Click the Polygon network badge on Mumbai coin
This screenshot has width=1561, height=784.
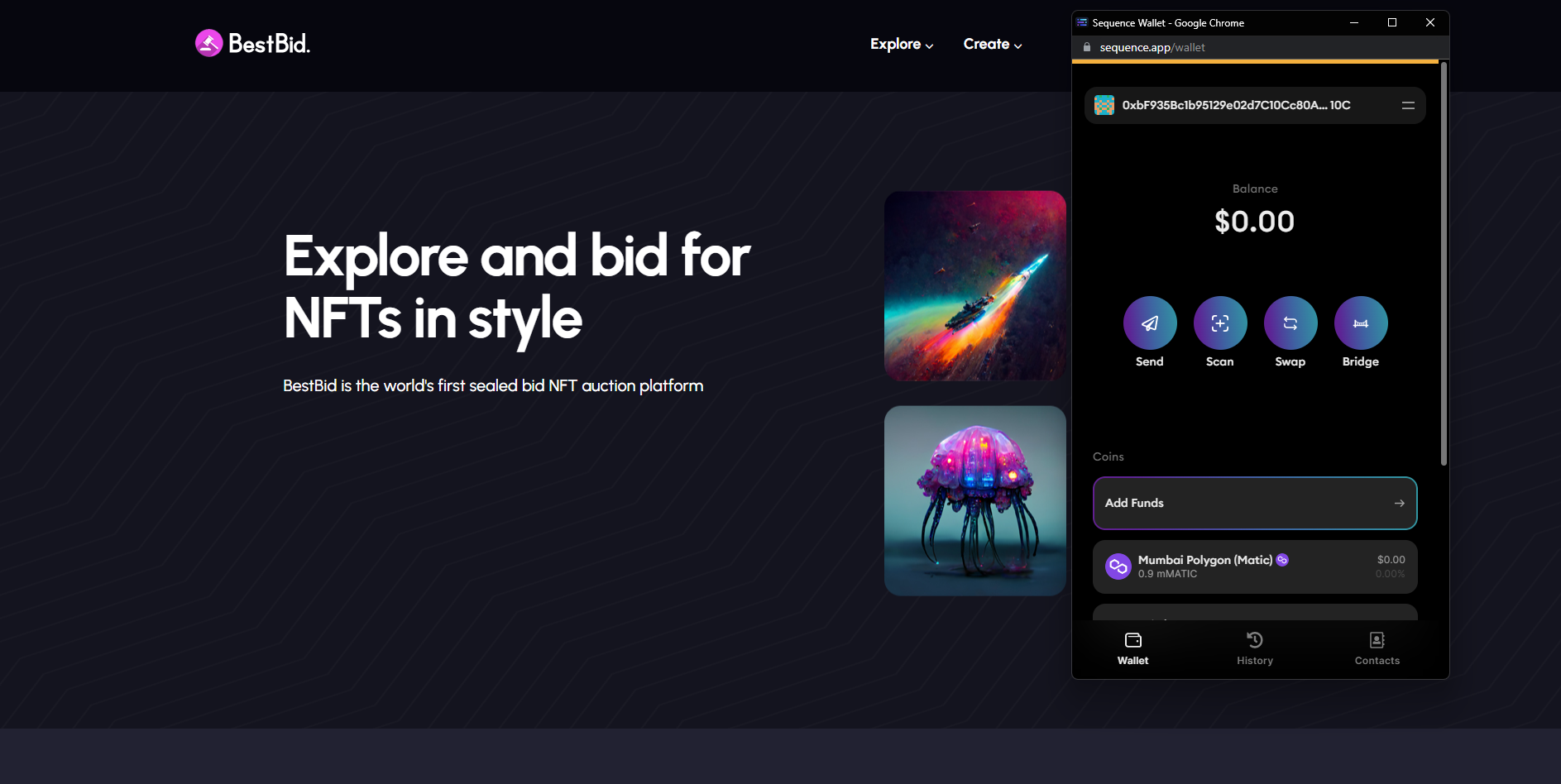click(x=1283, y=559)
